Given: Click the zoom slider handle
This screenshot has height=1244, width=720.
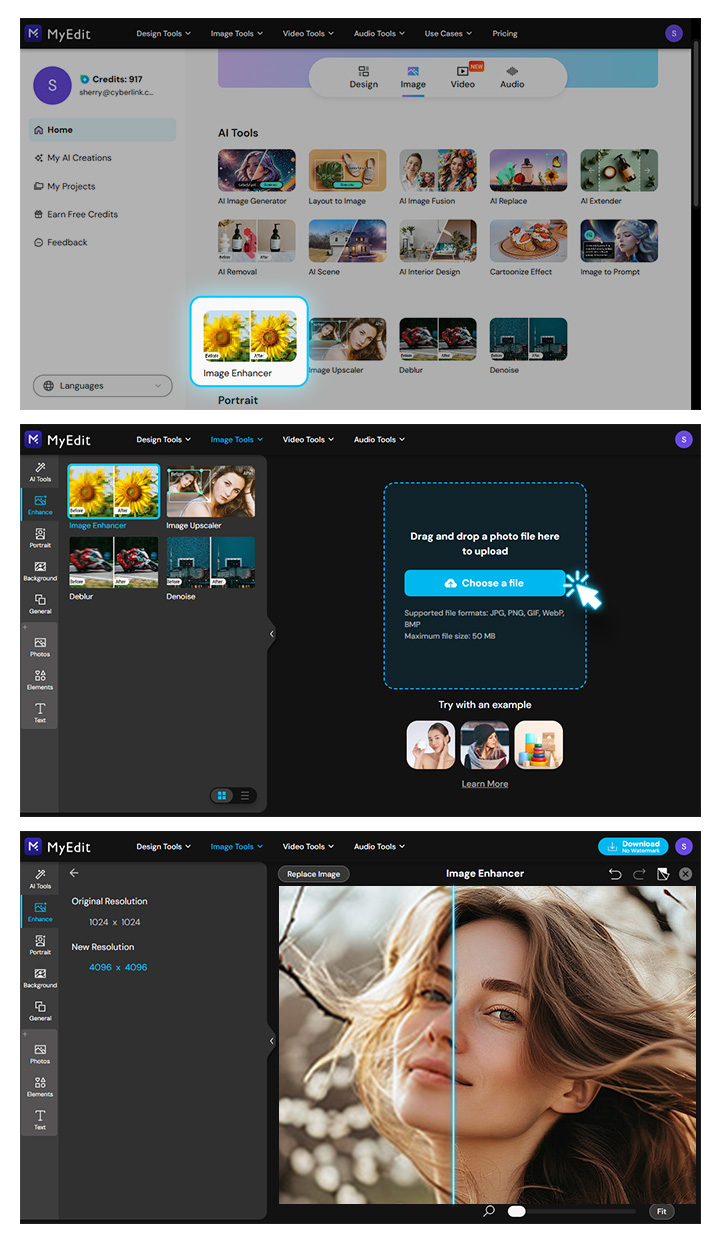Looking at the screenshot, I should click(x=516, y=1211).
